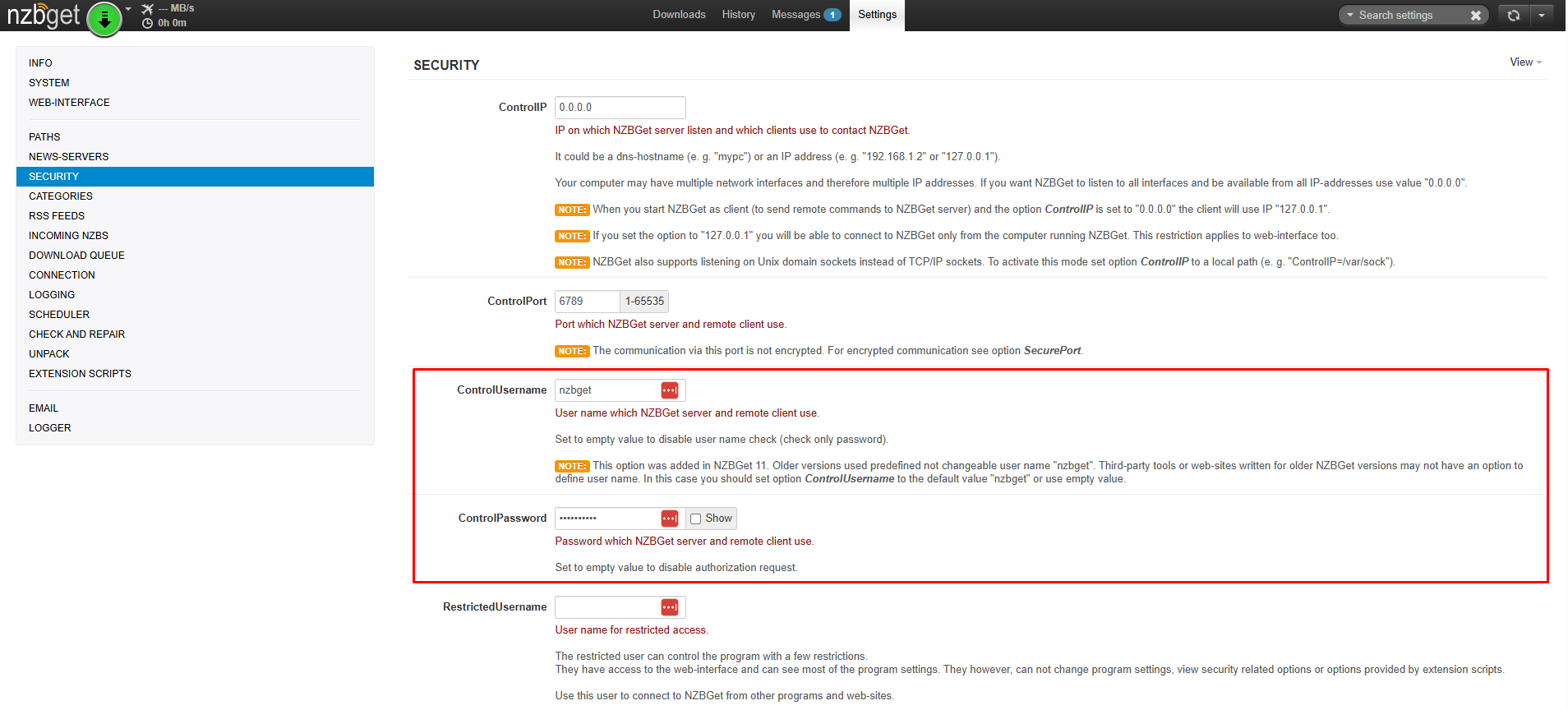The height and width of the screenshot is (710, 1568).
Task: Click the Messages count badge
Action: (x=832, y=15)
